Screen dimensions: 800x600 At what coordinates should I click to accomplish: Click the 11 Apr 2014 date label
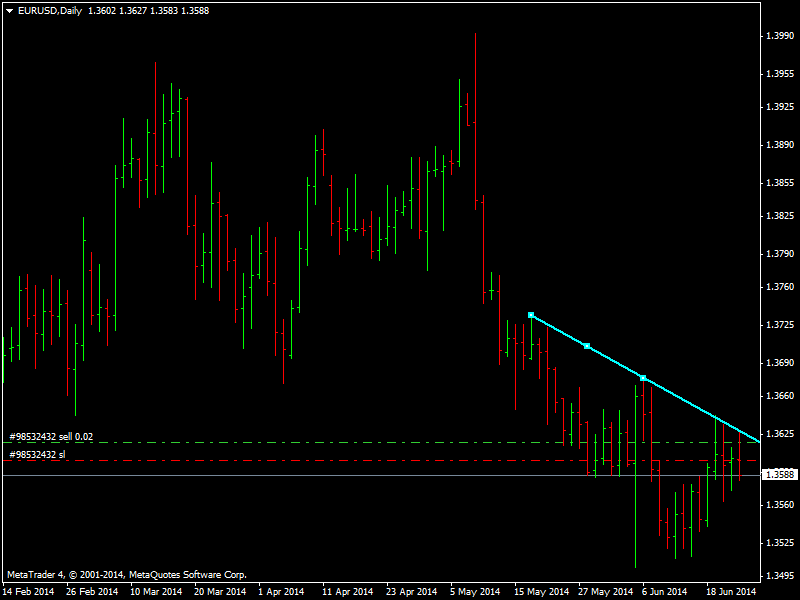[x=347, y=592]
